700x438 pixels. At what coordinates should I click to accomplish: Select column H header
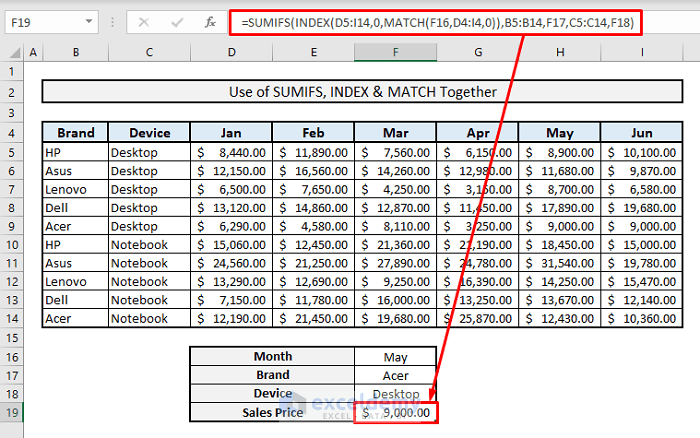pyautogui.click(x=560, y=52)
